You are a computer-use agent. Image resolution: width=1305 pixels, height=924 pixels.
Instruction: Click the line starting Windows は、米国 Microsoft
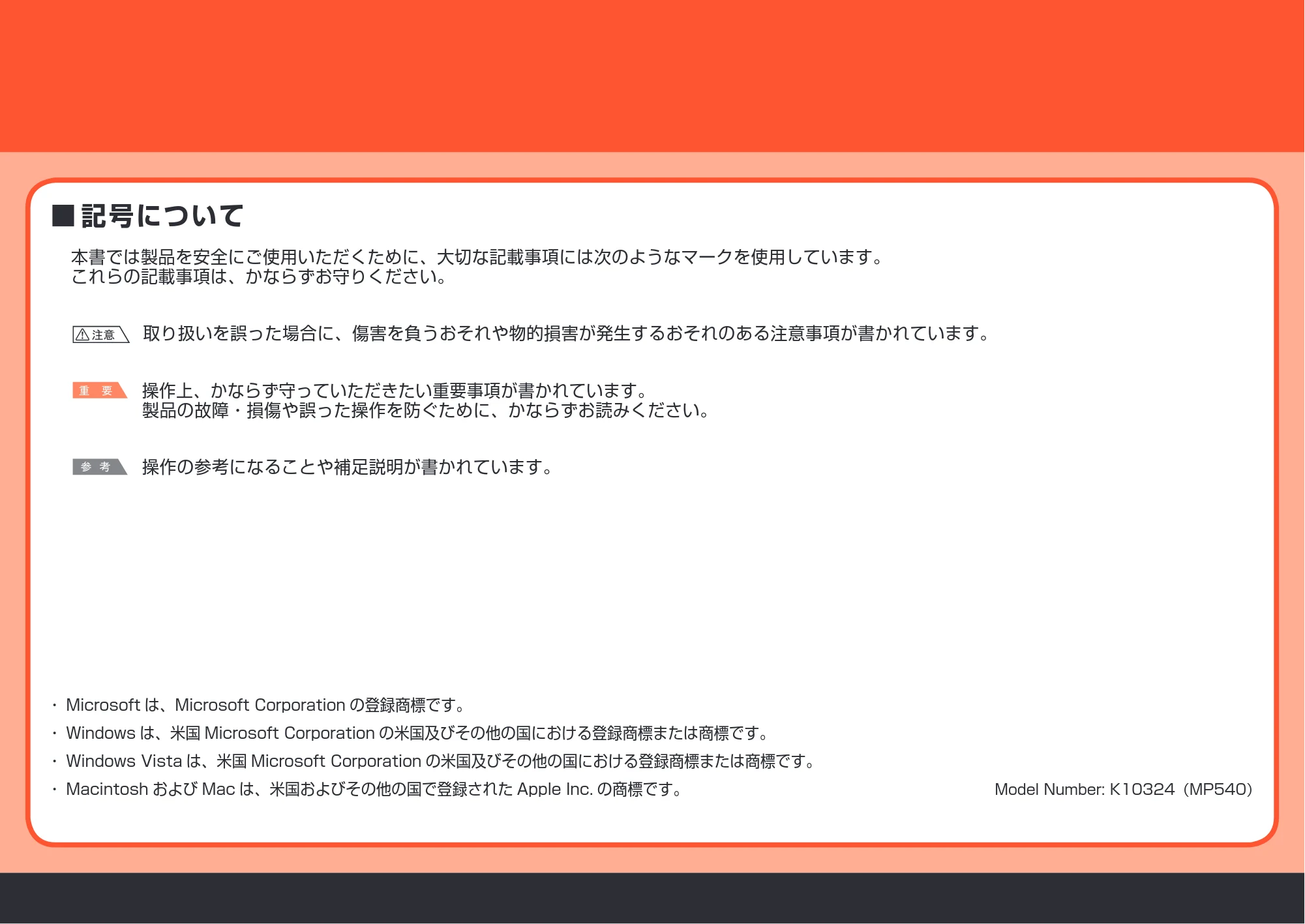click(417, 733)
